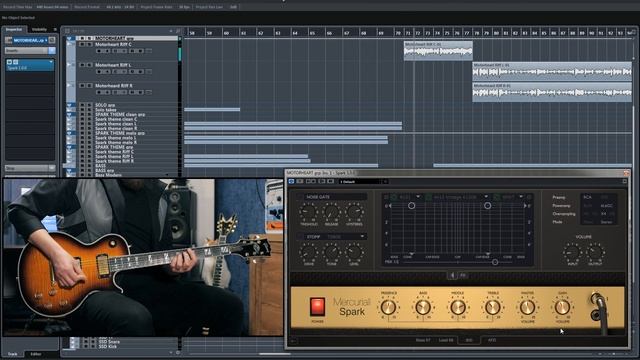Mute the Motorheart Riff C track
The image size is (640, 360).
click(82, 44)
